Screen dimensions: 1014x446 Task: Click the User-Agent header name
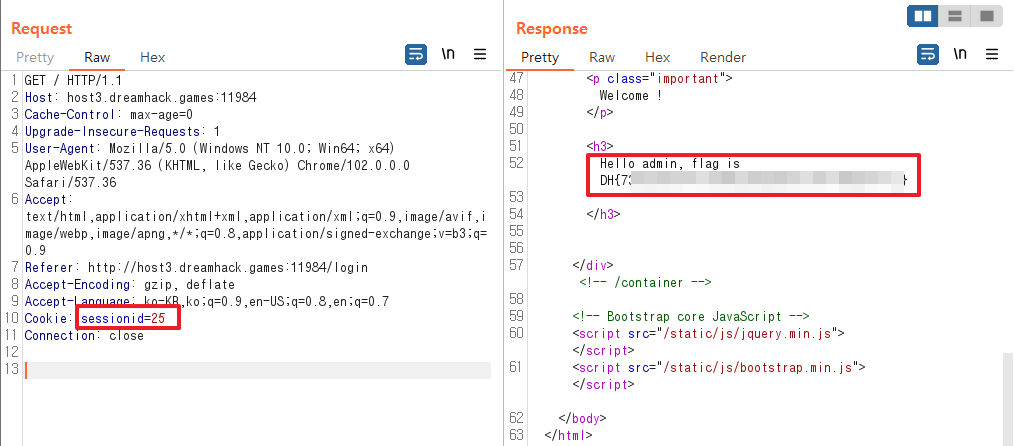tap(59, 149)
